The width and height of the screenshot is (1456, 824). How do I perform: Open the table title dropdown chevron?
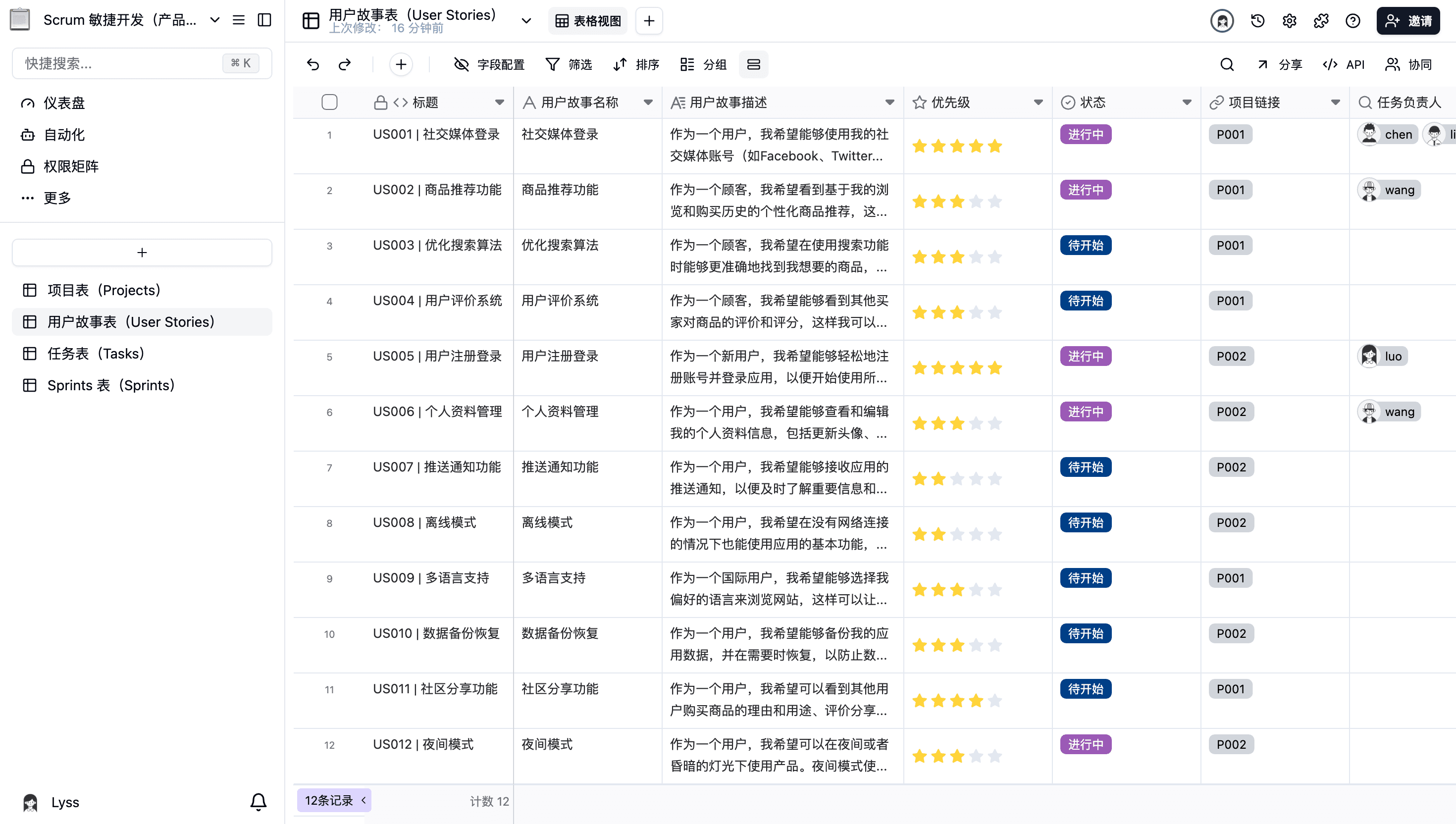[526, 20]
